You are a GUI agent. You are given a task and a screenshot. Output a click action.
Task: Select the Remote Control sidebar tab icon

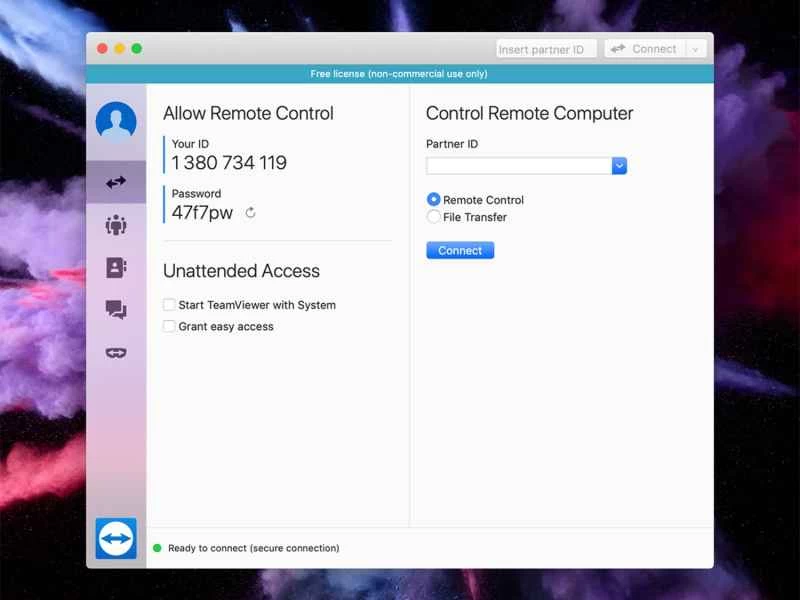[117, 182]
